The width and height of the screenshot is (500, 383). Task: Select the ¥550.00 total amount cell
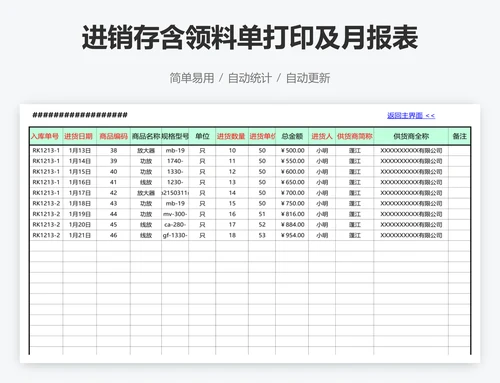292,161
